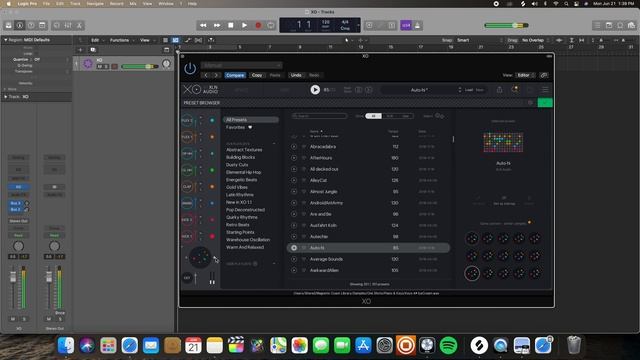Image resolution: width=640 pixels, height=360 pixels.
Task: Click the Copy button in plugin header
Action: click(257, 75)
